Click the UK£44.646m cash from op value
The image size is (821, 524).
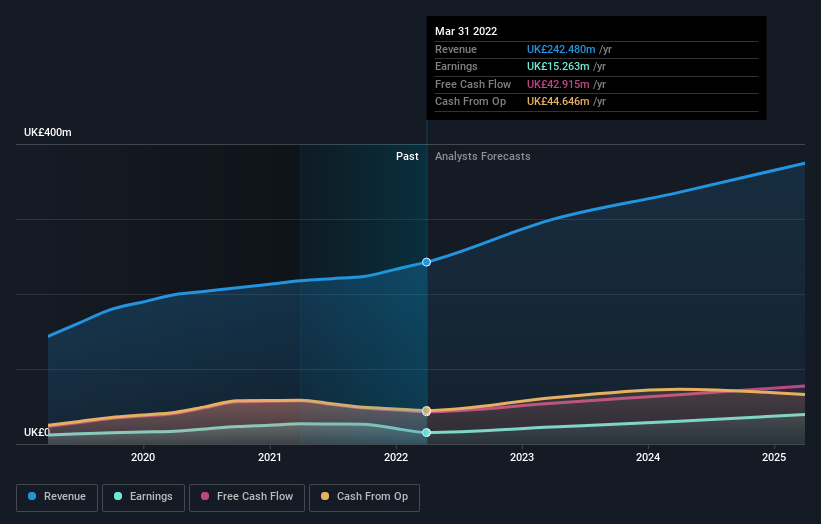[x=558, y=102]
